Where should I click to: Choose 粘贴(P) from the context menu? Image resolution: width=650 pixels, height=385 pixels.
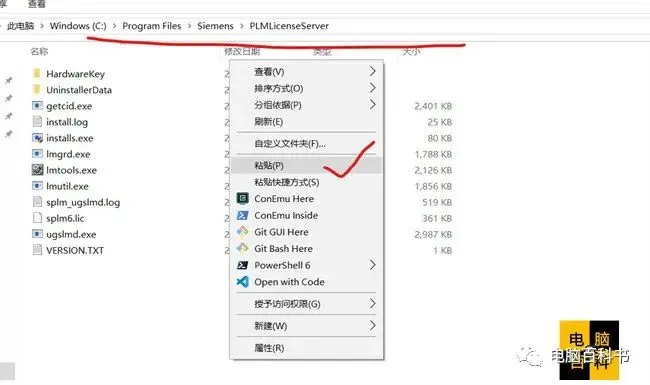tap(306, 165)
